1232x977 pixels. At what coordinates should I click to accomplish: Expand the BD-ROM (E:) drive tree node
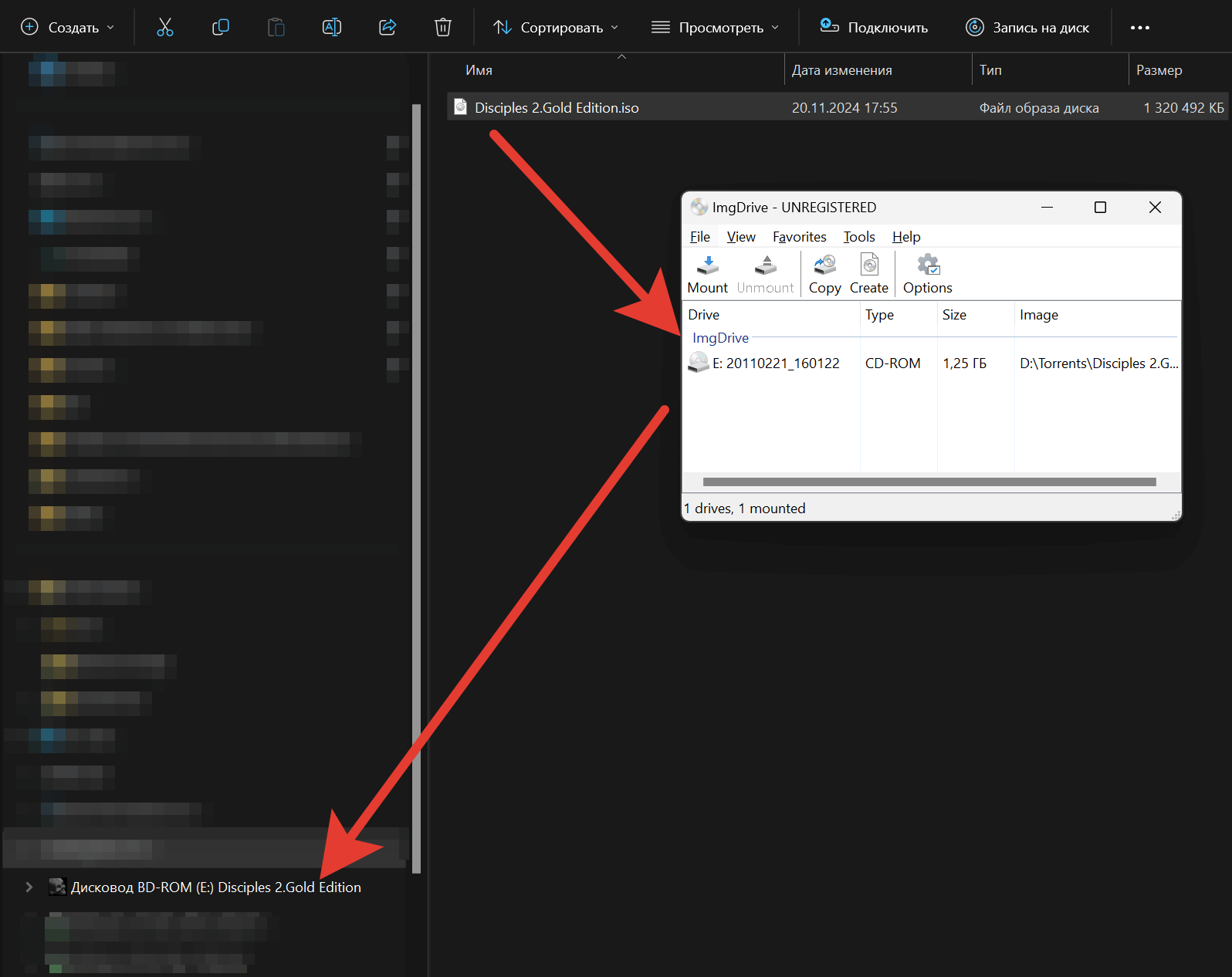tap(29, 887)
